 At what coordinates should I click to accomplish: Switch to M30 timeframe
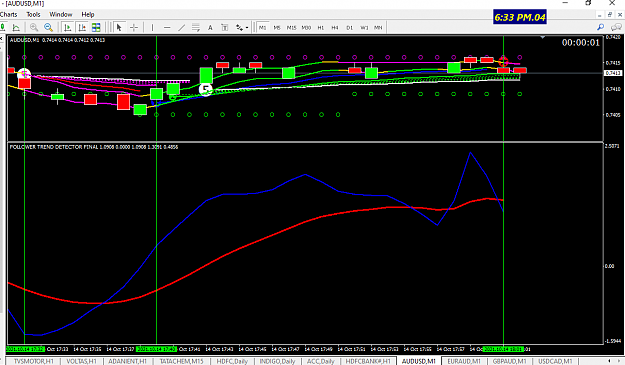point(306,27)
